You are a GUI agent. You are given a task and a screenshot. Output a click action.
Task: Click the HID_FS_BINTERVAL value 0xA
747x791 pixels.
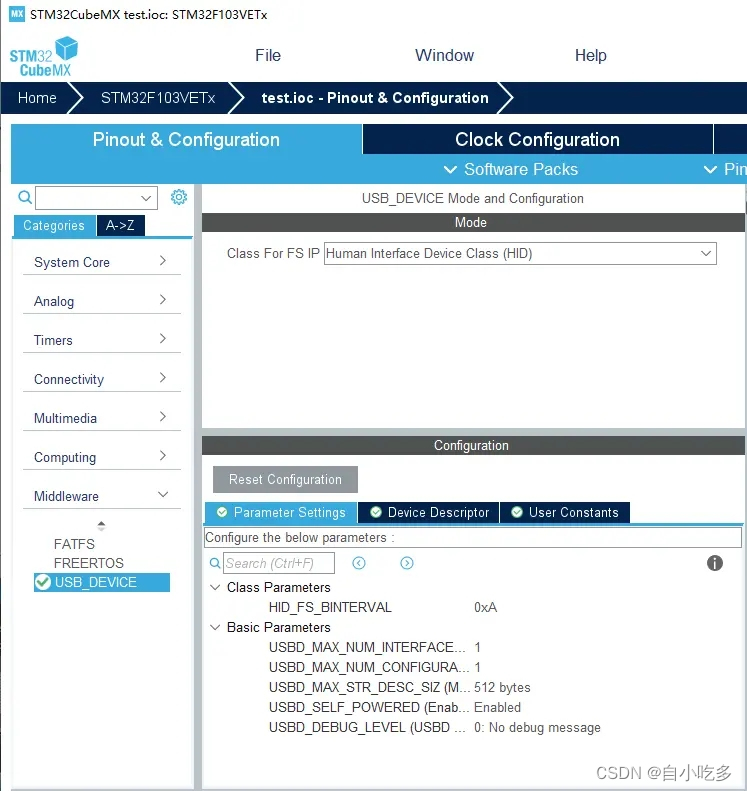[x=485, y=607]
